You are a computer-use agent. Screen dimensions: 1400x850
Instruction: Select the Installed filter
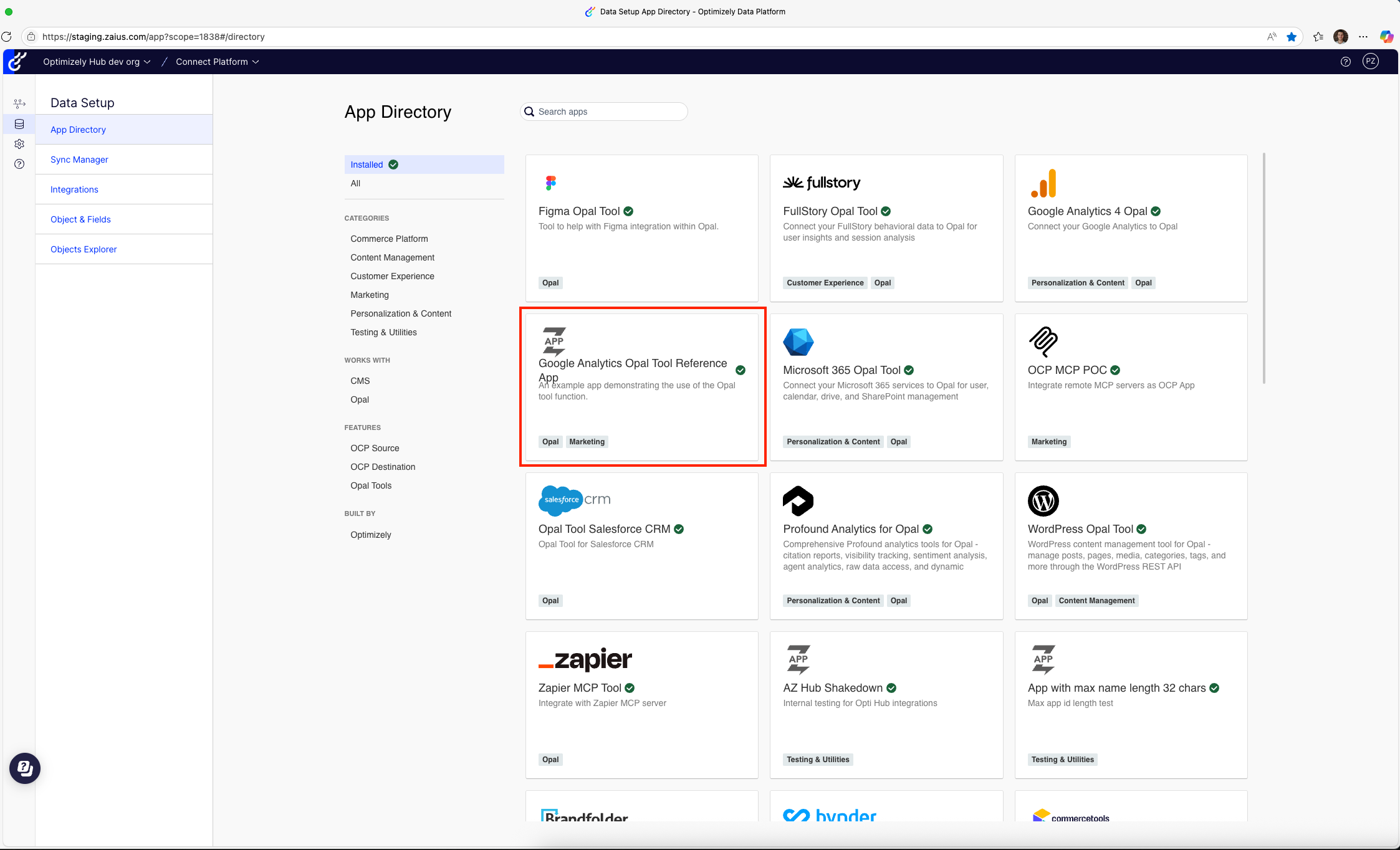click(x=367, y=165)
